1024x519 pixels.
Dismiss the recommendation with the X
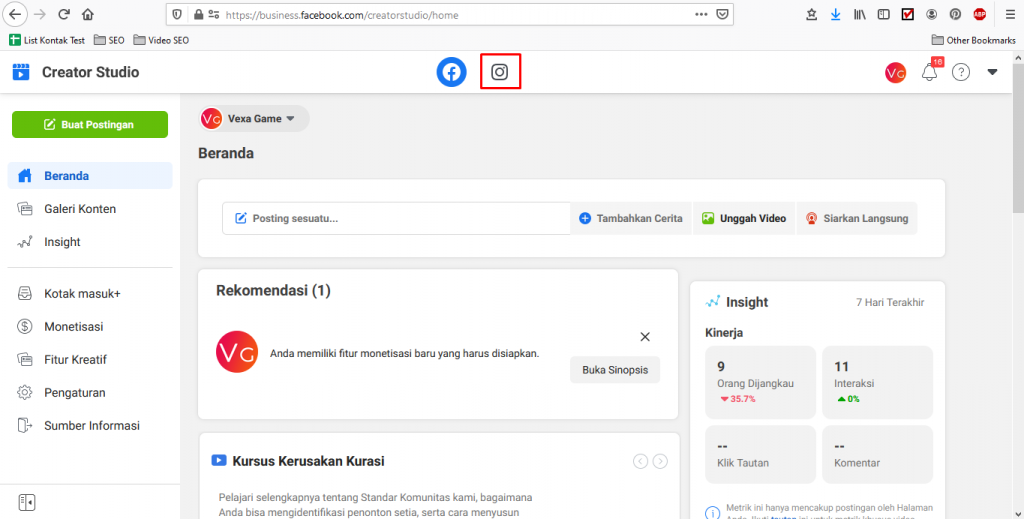[x=645, y=337]
